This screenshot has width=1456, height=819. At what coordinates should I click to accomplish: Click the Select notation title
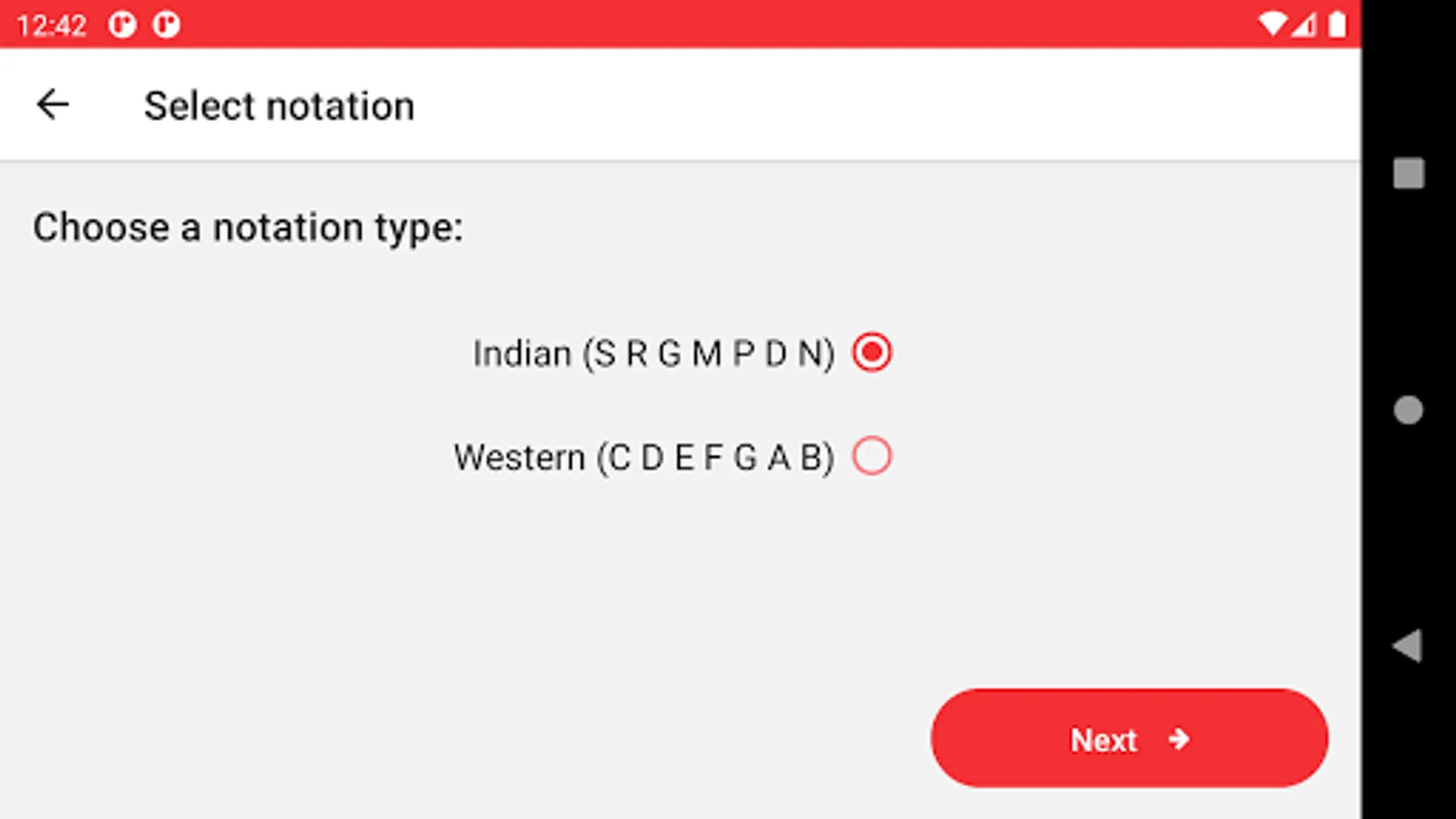(278, 106)
